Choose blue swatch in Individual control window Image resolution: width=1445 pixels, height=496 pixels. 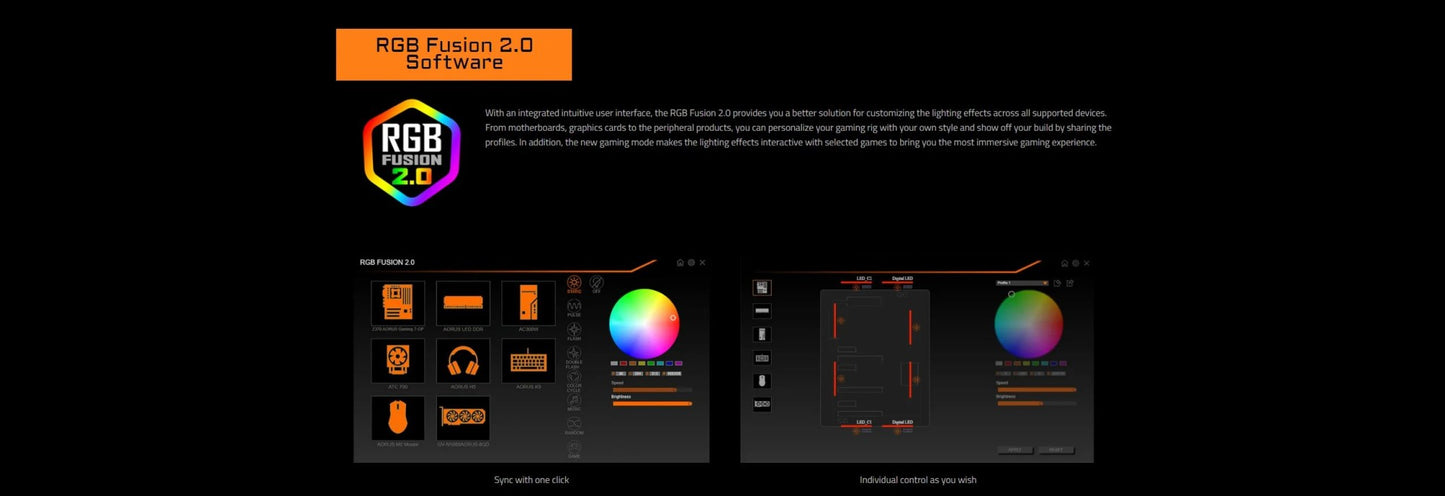point(1054,363)
